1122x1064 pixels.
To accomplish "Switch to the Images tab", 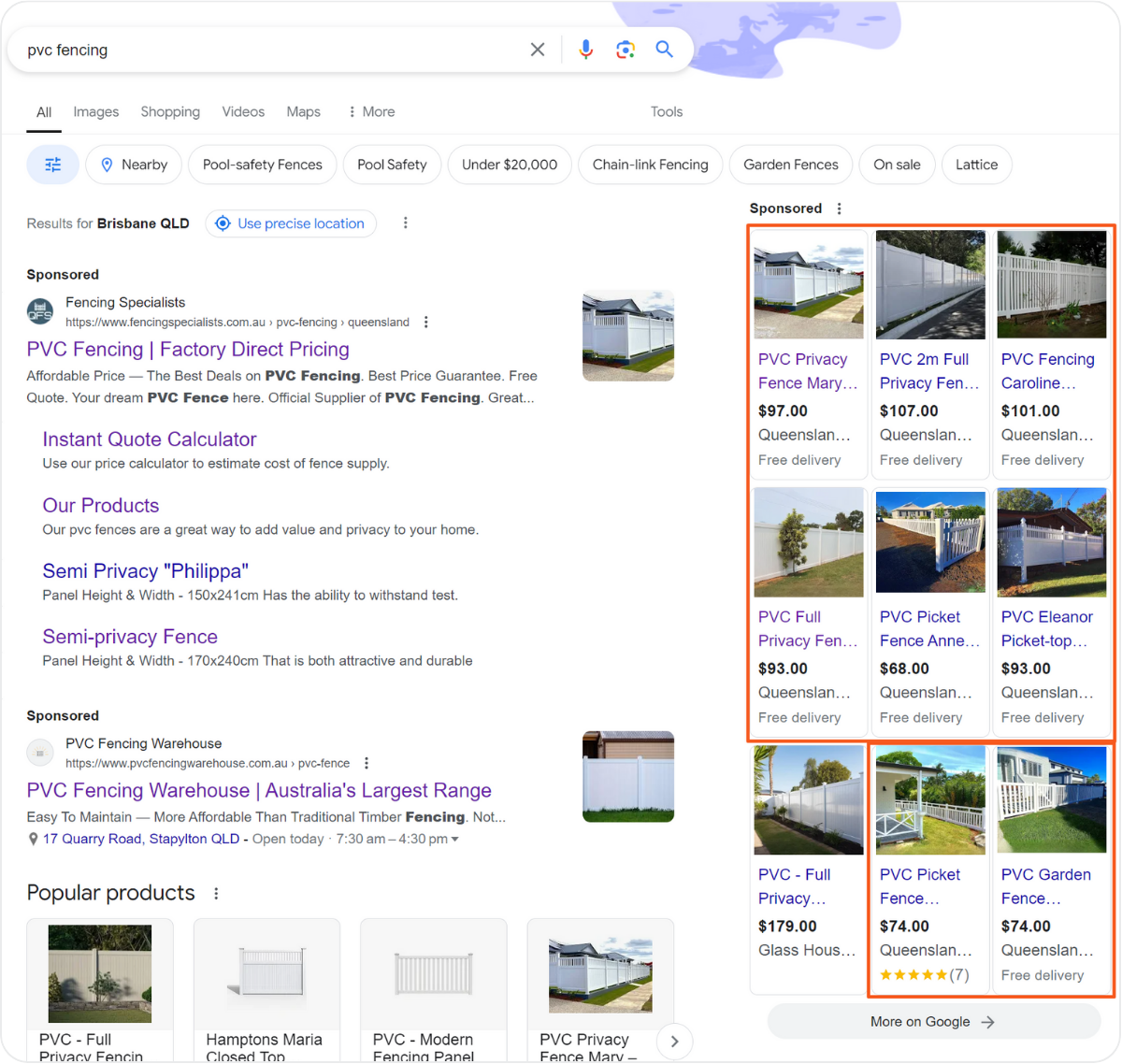I will (x=96, y=111).
